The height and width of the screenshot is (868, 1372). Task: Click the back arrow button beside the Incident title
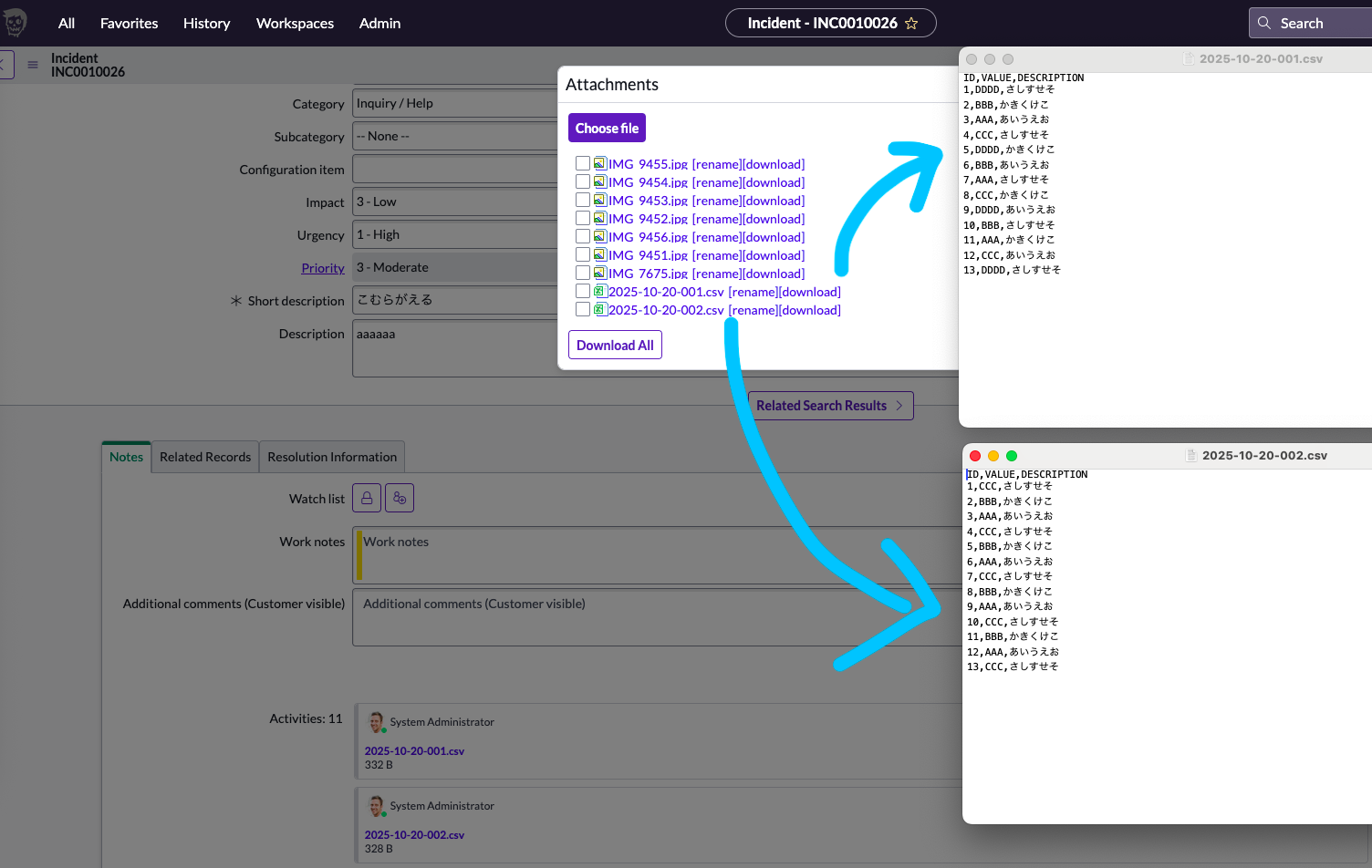[x=4, y=65]
